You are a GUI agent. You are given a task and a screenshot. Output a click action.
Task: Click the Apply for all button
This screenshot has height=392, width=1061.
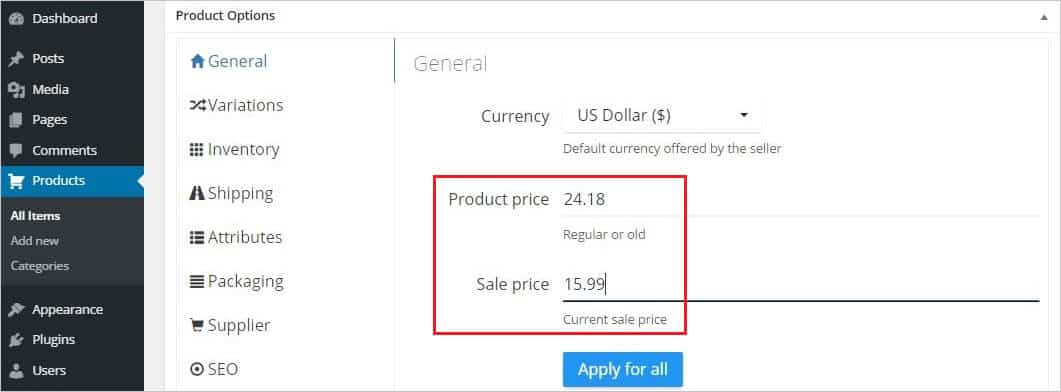[x=623, y=370]
